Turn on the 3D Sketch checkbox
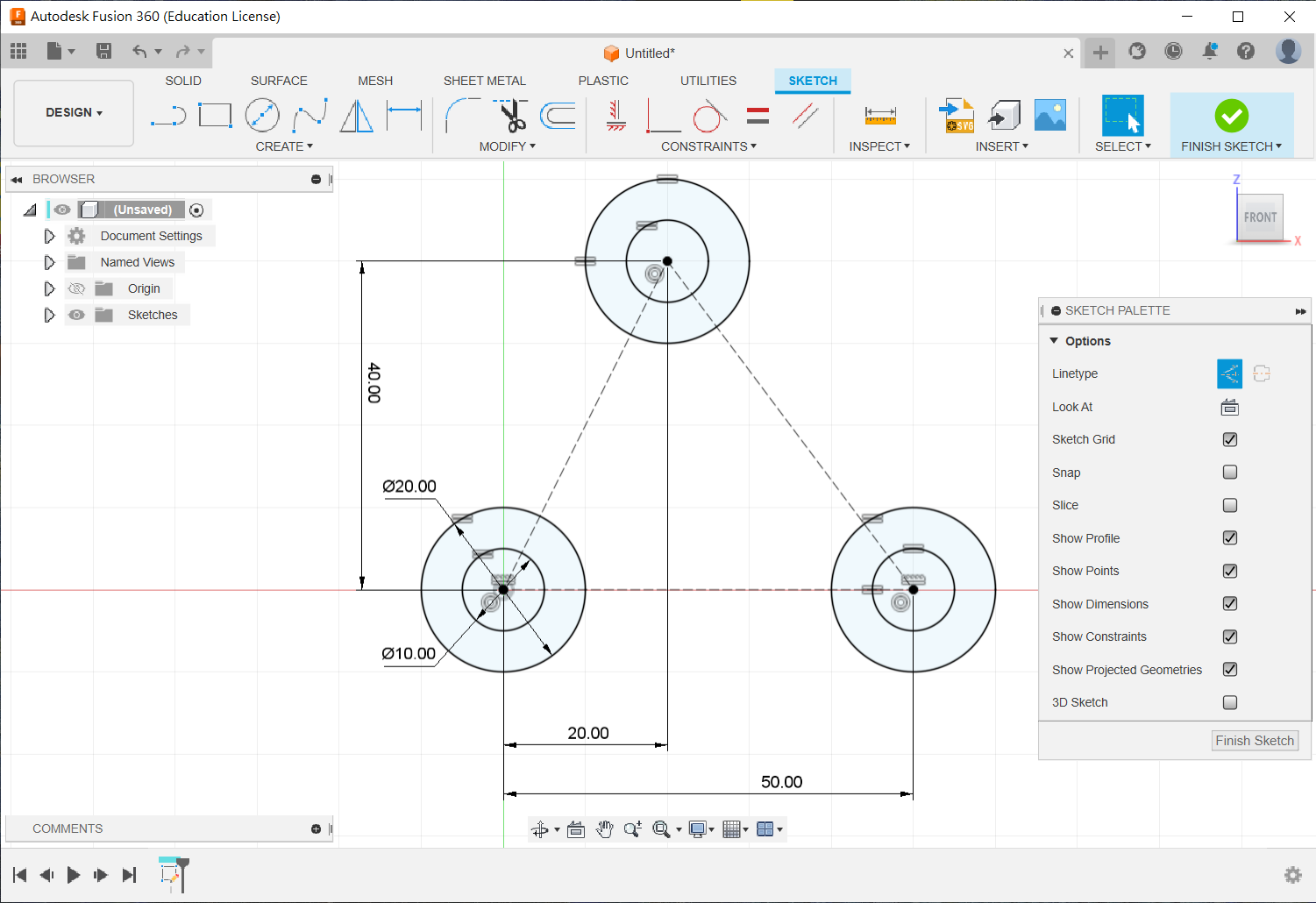The width and height of the screenshot is (1316, 903). coord(1229,702)
